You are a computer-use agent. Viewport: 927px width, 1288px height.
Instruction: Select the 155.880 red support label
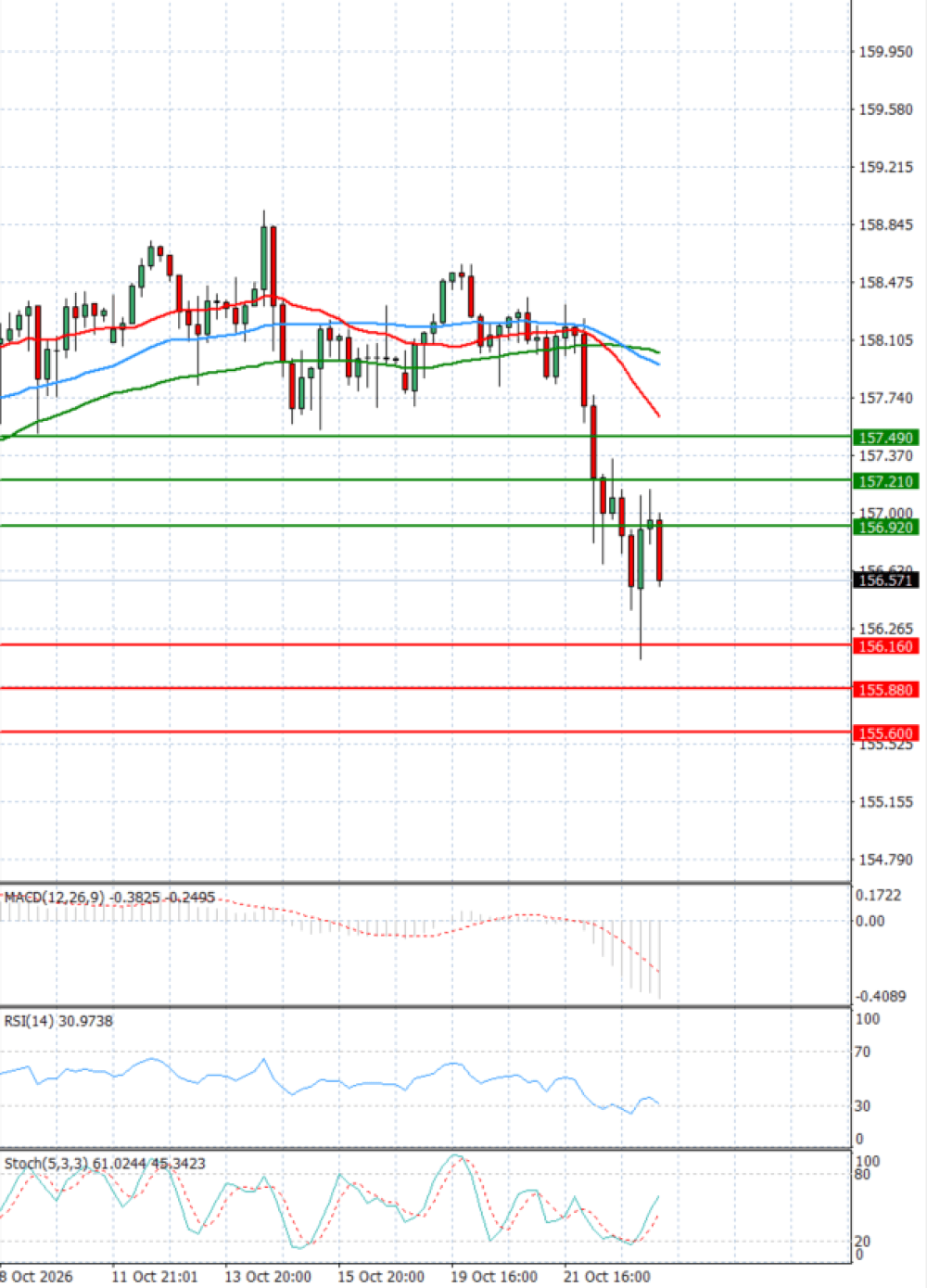[x=885, y=690]
